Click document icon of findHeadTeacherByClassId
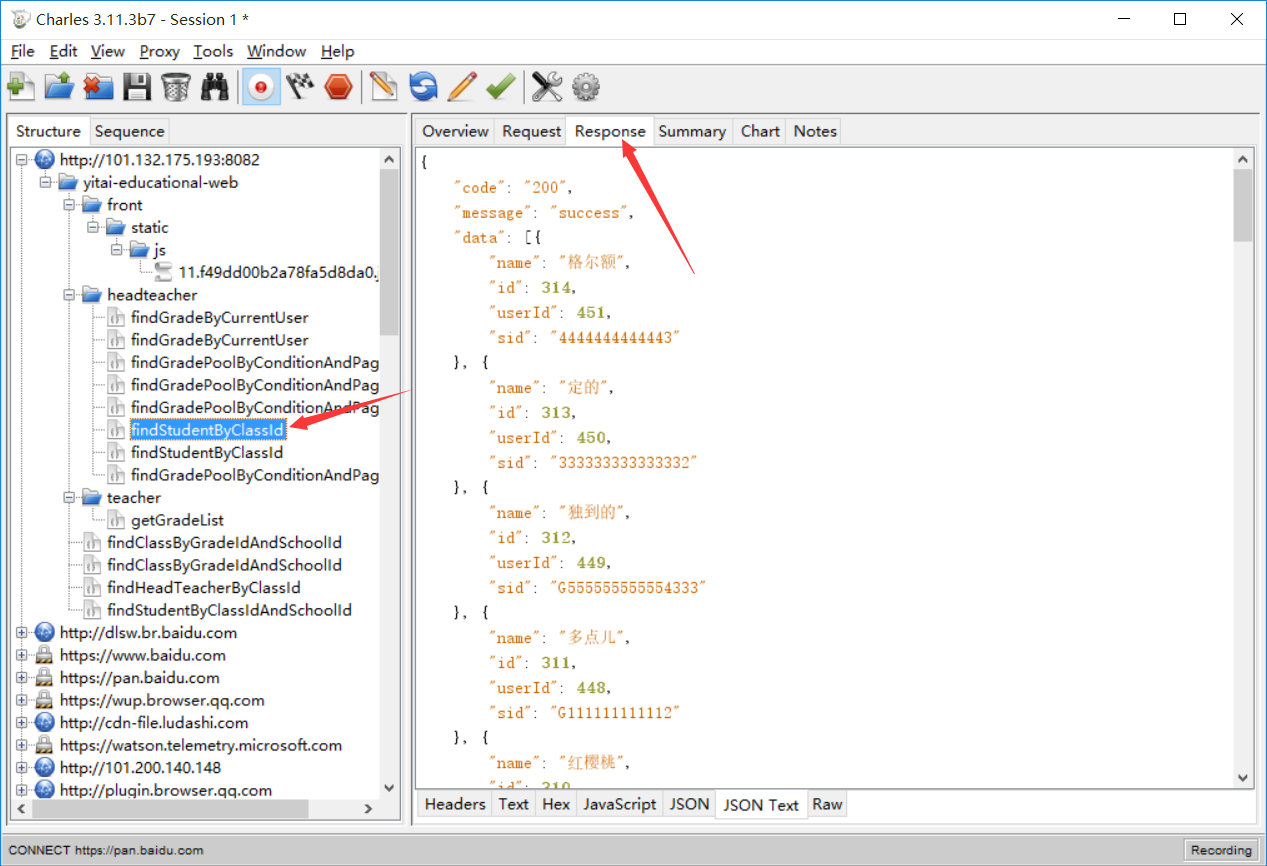The image size is (1267, 866). point(92,587)
